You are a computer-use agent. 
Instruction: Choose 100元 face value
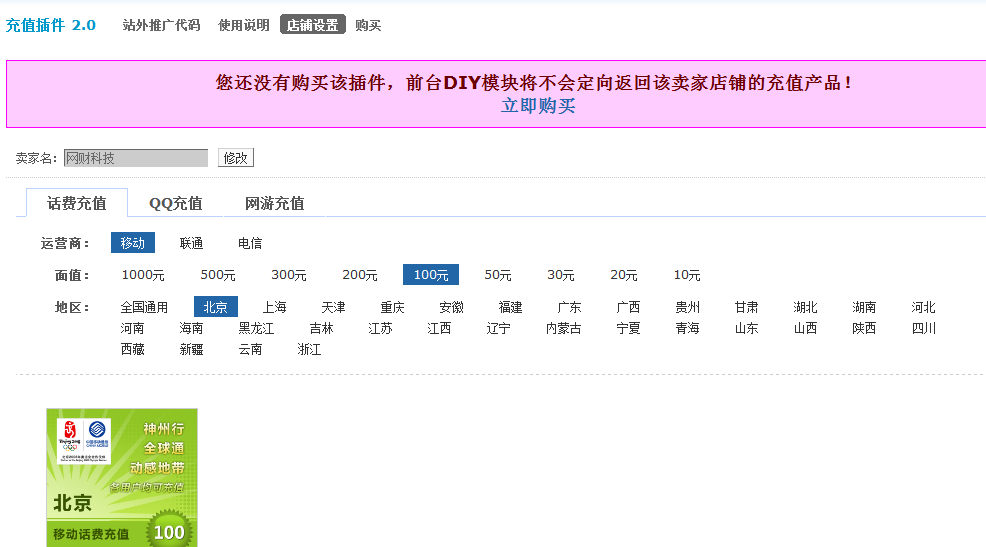click(x=431, y=275)
